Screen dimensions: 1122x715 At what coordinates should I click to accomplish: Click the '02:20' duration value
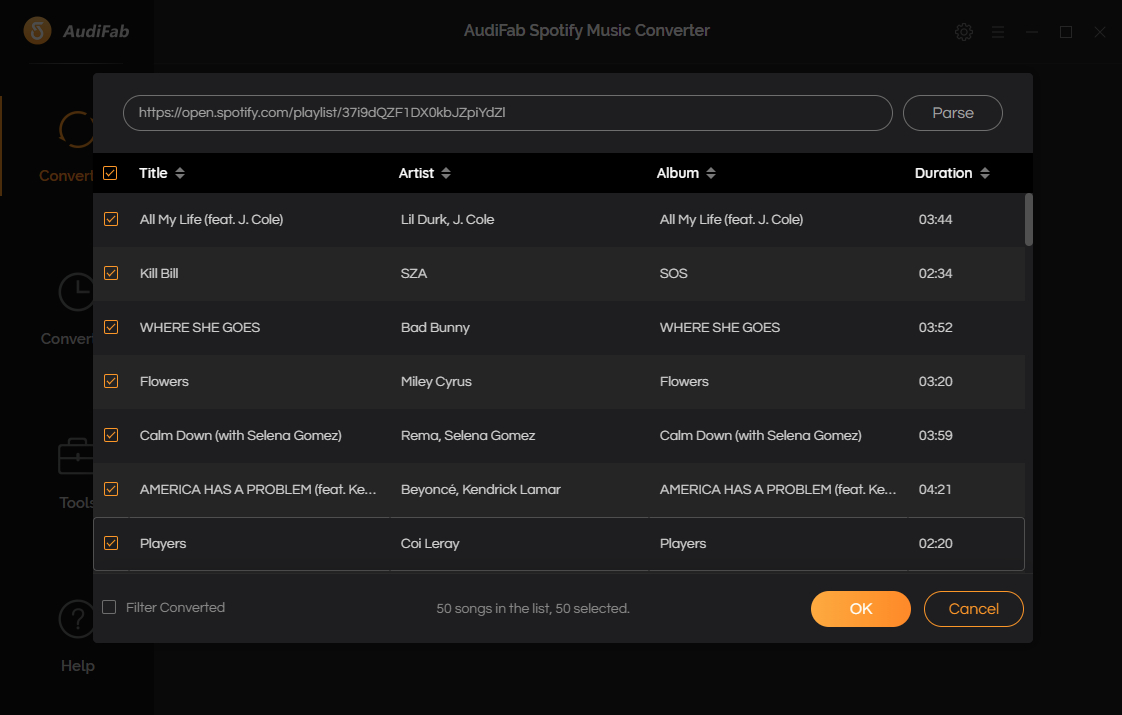coord(935,543)
